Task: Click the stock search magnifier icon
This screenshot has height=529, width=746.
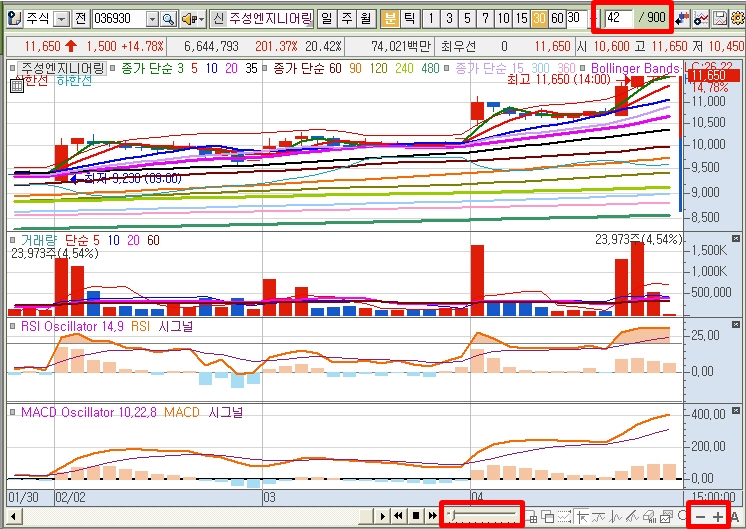Action: (168, 19)
